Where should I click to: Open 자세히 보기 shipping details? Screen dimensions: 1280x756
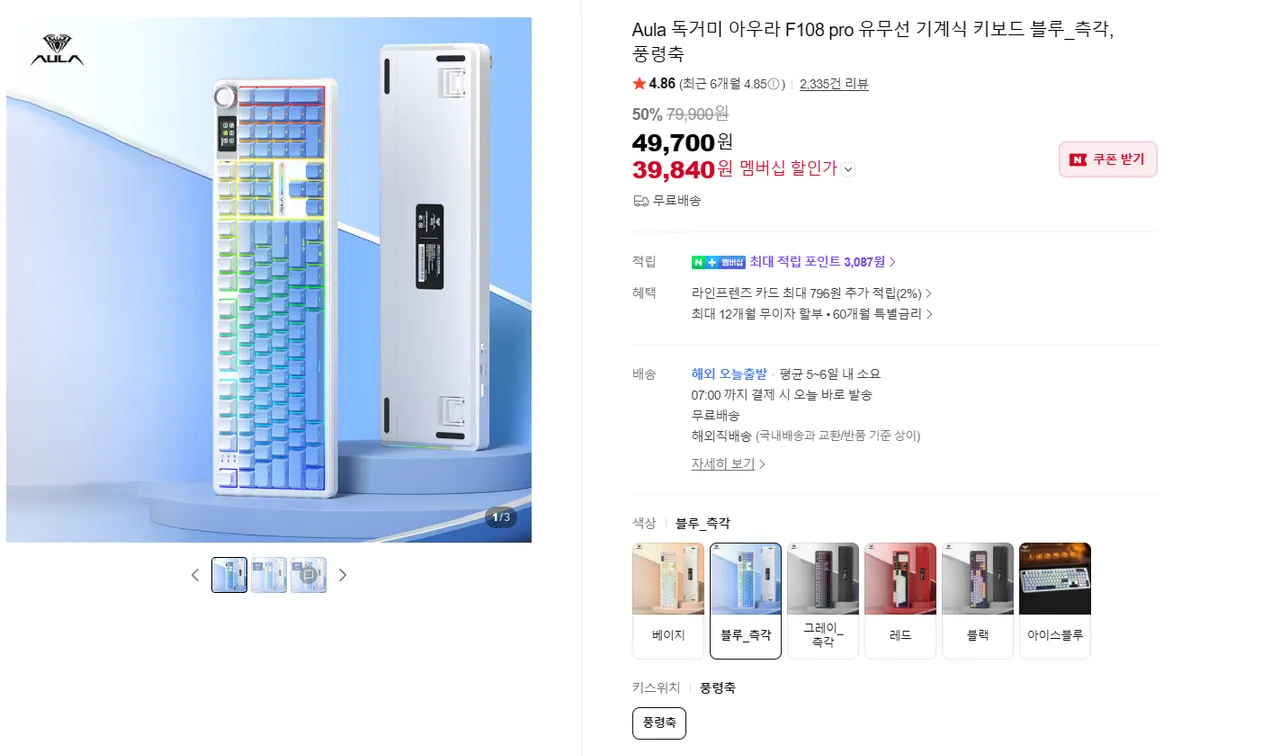[x=728, y=464]
